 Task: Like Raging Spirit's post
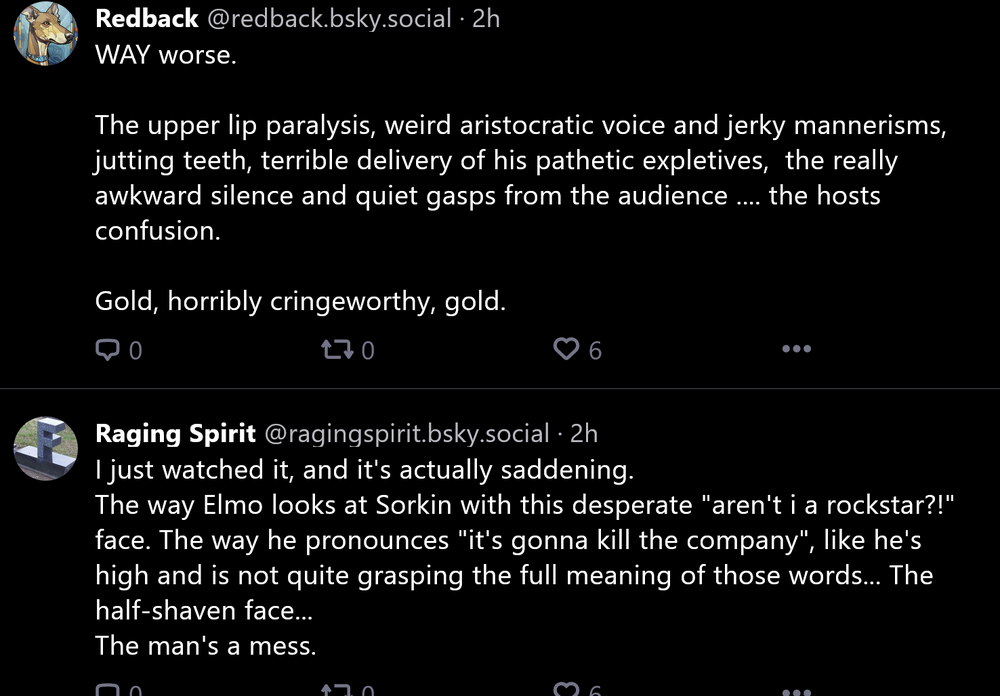pos(567,689)
